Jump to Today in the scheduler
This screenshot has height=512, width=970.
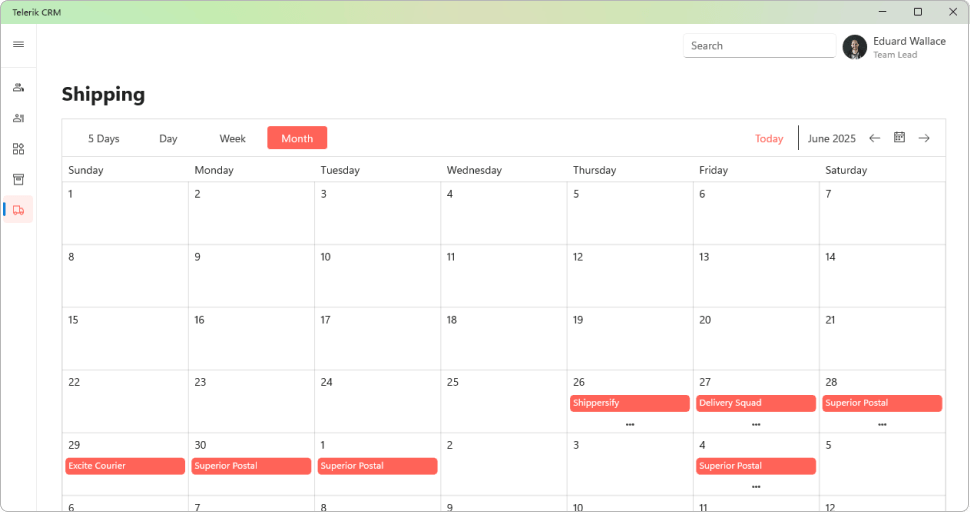(769, 139)
